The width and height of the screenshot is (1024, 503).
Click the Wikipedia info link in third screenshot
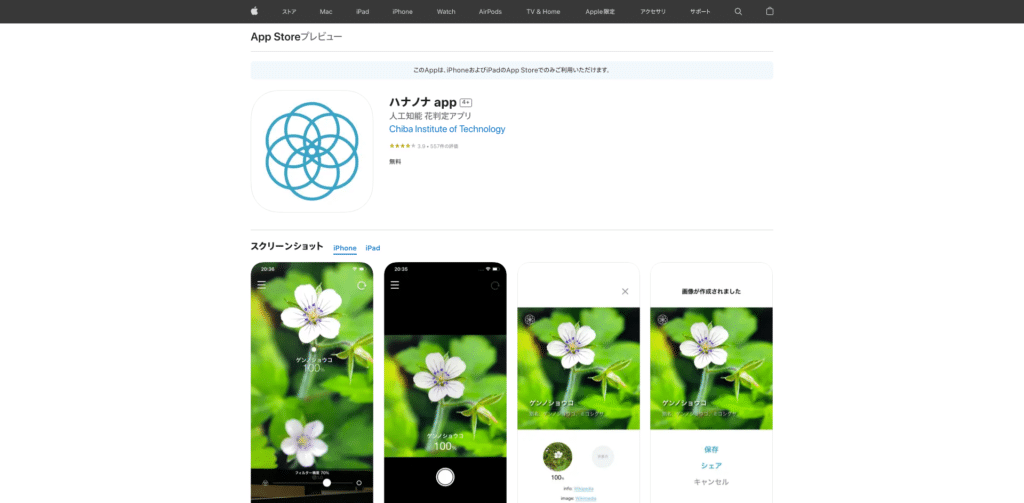click(x=584, y=489)
